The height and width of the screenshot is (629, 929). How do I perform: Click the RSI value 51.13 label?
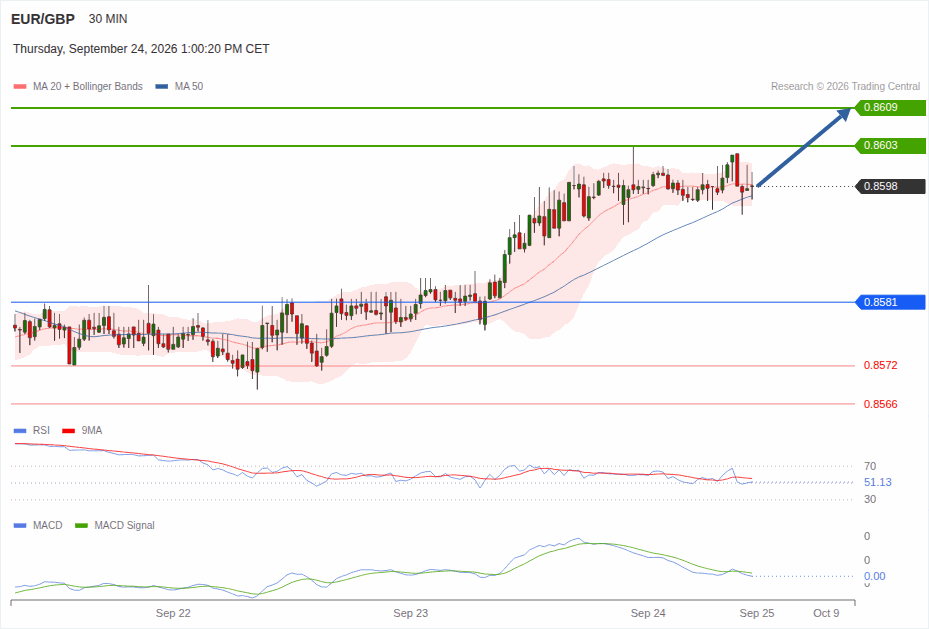pos(877,482)
